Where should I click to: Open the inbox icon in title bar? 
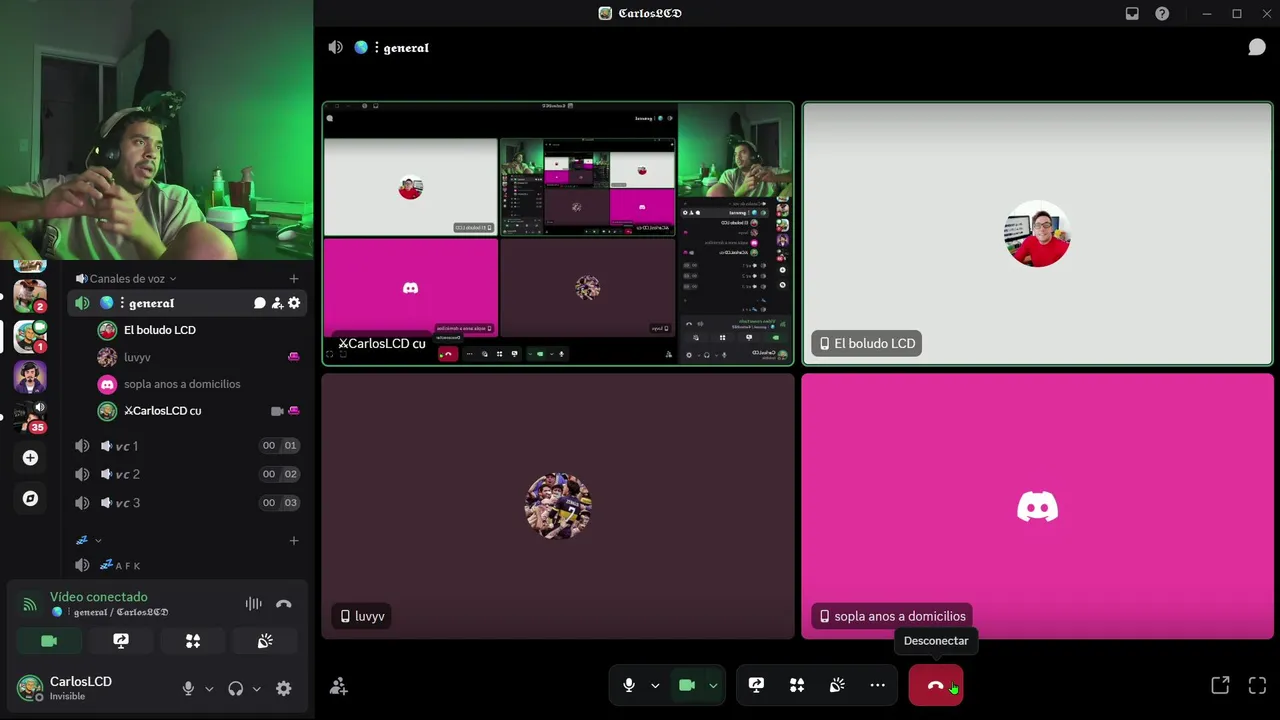(x=1132, y=13)
